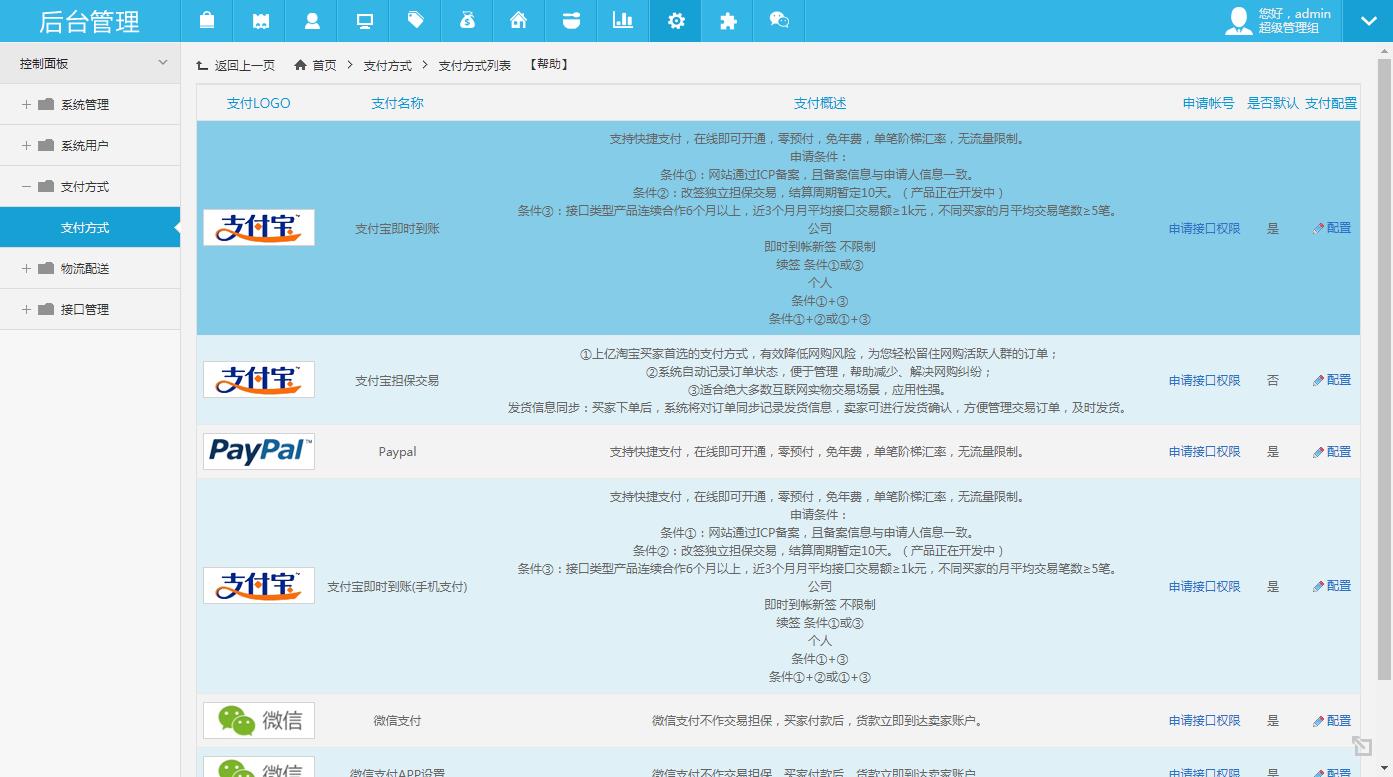
Task: Open 配置 for 支付宝即时到账 row
Action: coord(1332,228)
